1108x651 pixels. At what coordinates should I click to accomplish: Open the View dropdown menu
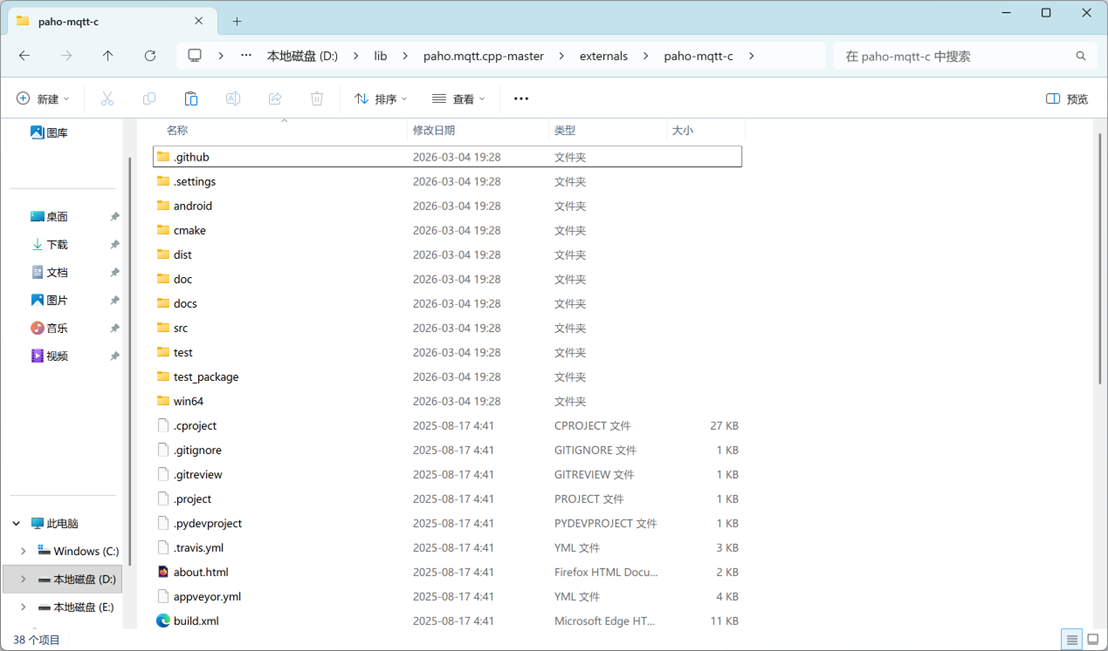[459, 99]
